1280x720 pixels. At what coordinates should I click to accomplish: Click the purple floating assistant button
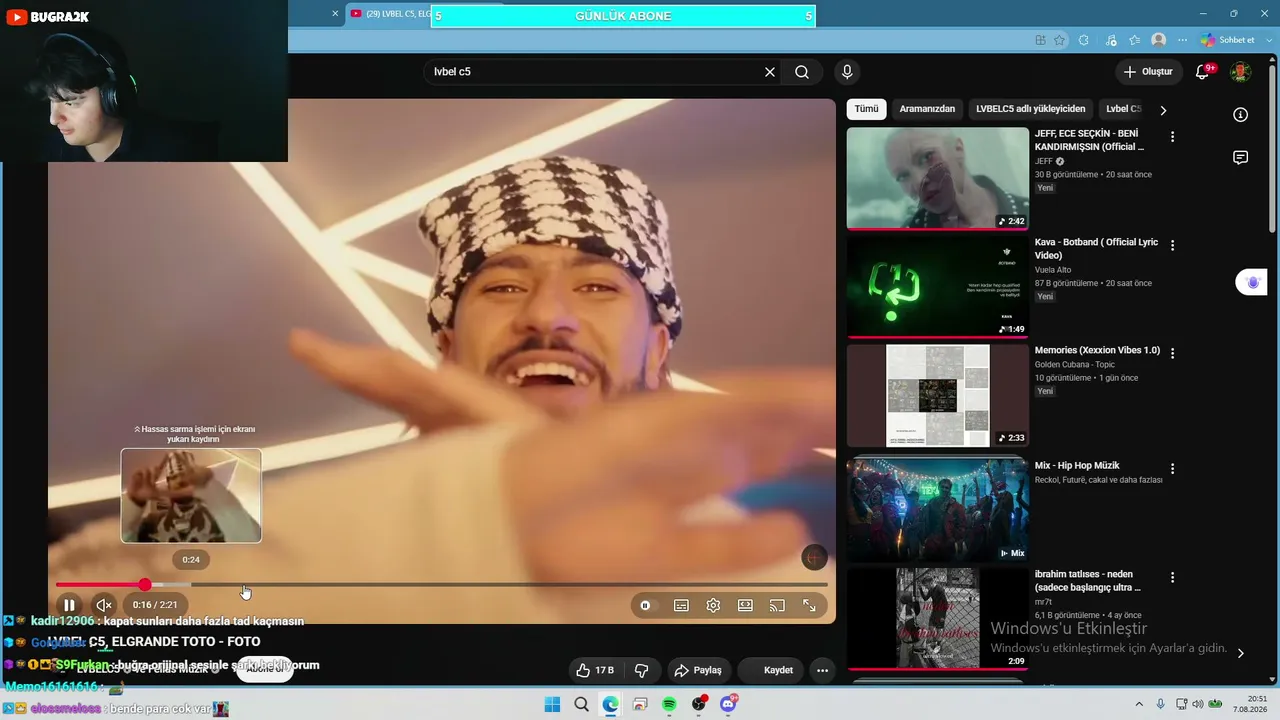1253,283
